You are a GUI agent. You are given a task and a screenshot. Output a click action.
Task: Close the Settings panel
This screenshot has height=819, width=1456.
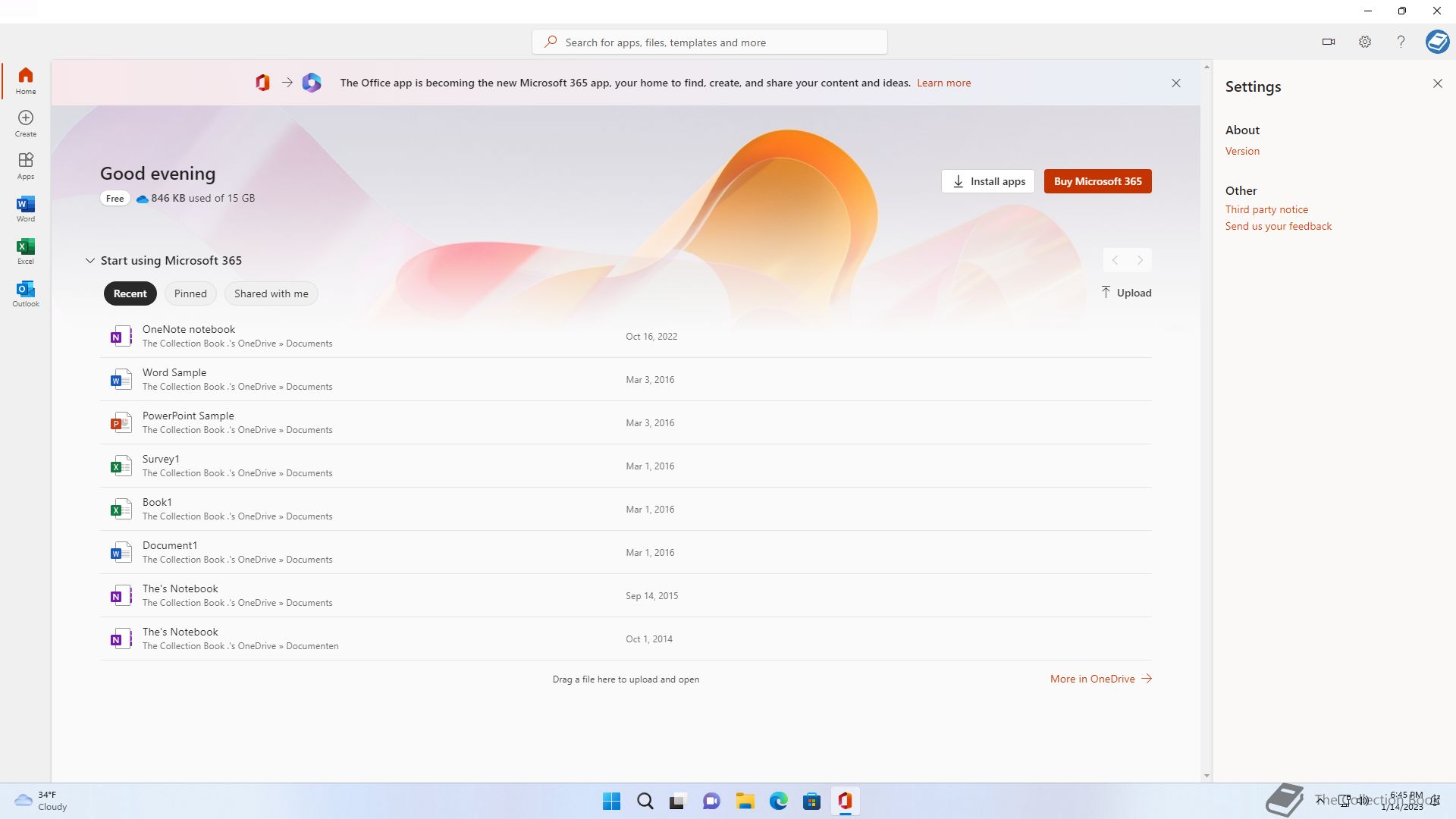click(1438, 83)
